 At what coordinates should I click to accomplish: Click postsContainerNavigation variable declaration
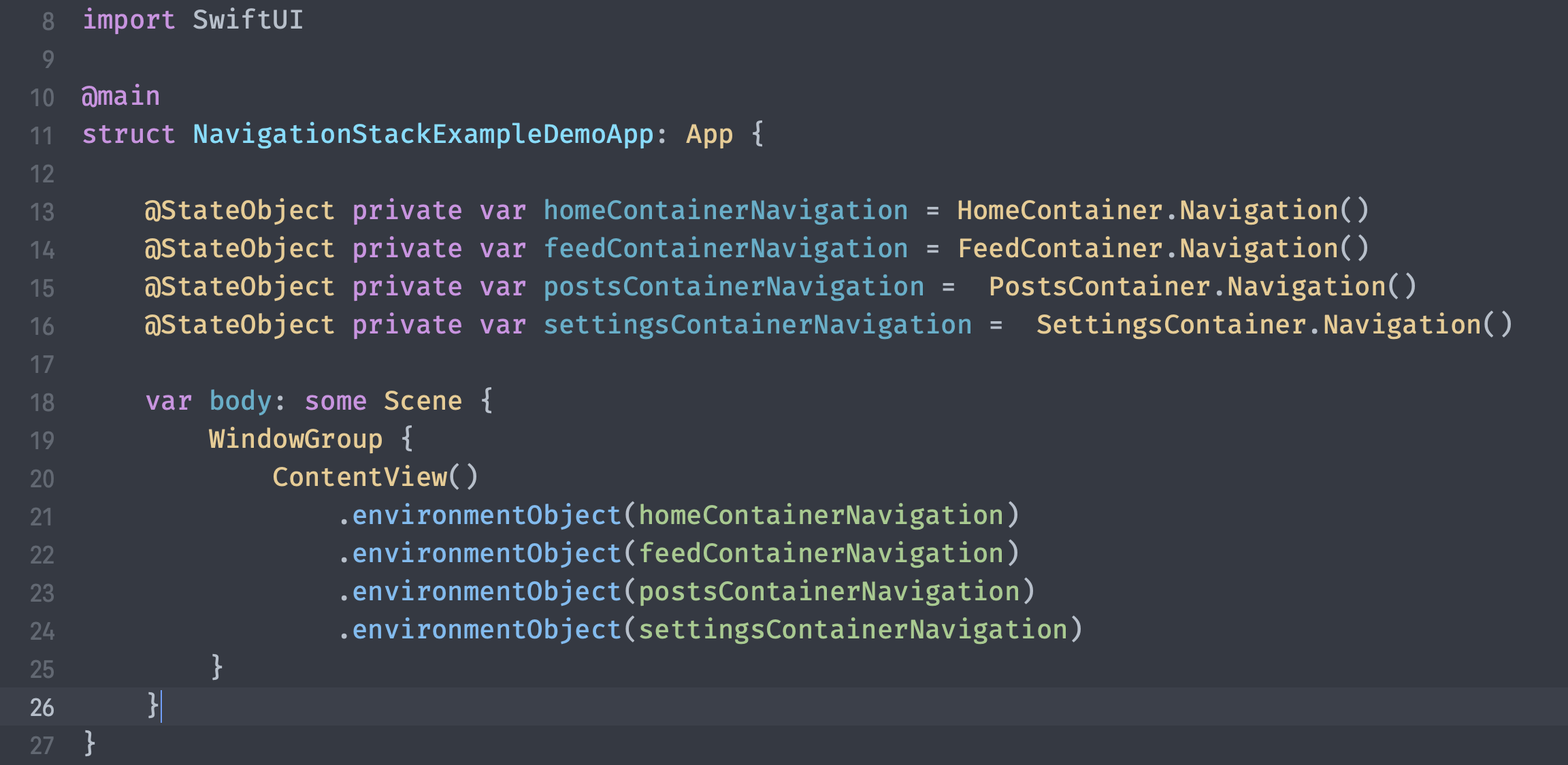tap(734, 287)
